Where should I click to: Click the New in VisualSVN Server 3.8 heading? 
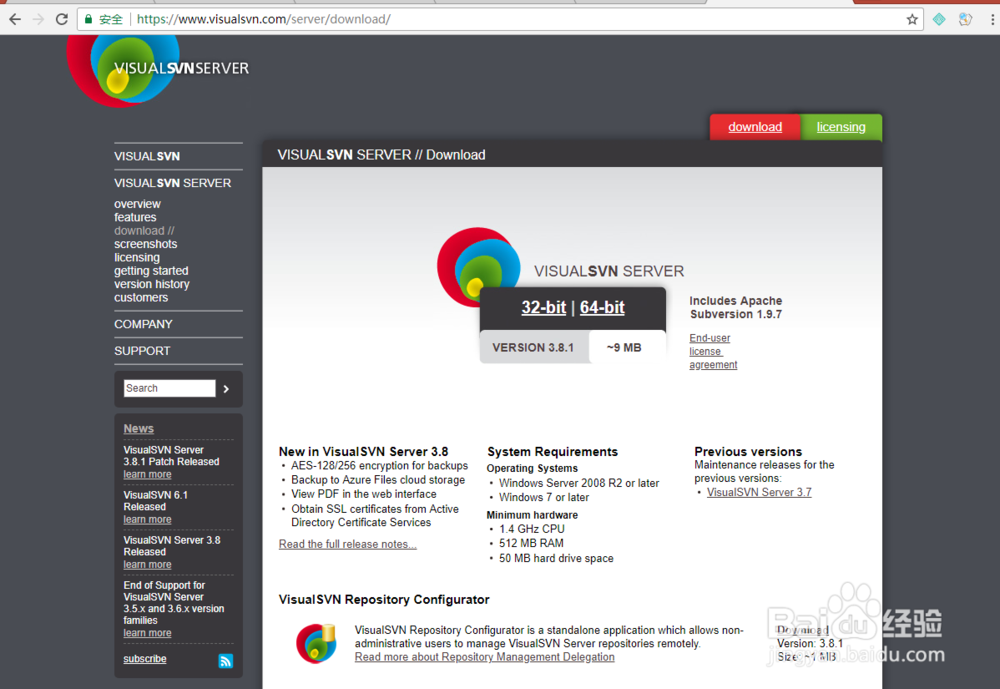coord(364,452)
